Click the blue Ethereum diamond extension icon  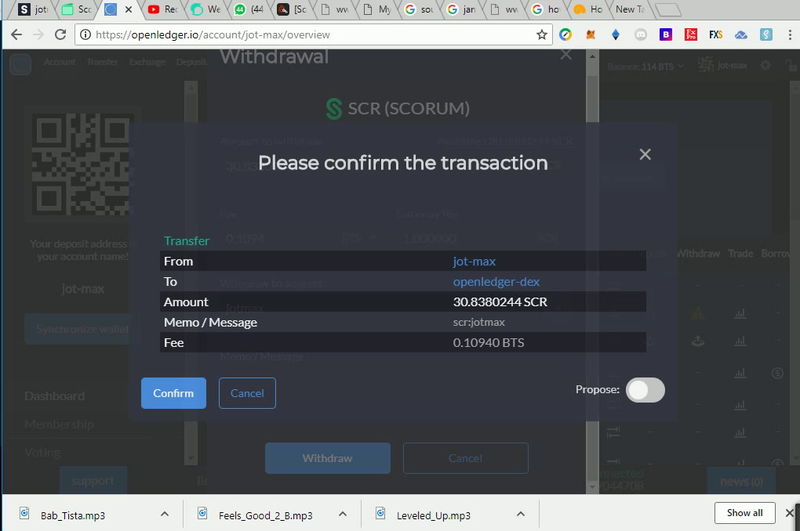(615, 35)
